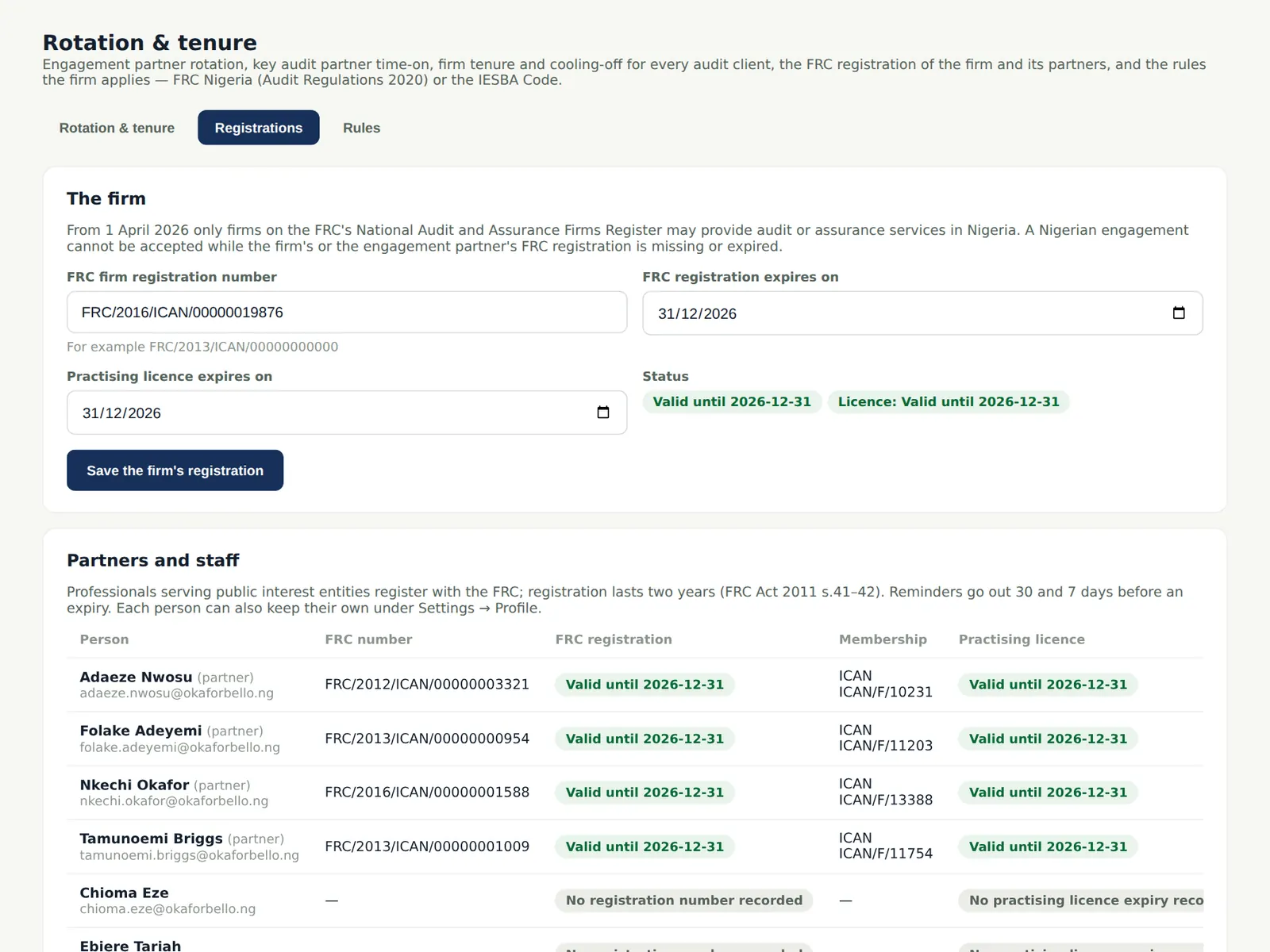
Task: Select the Adaeze Nwosu partner row name
Action: coord(136,677)
